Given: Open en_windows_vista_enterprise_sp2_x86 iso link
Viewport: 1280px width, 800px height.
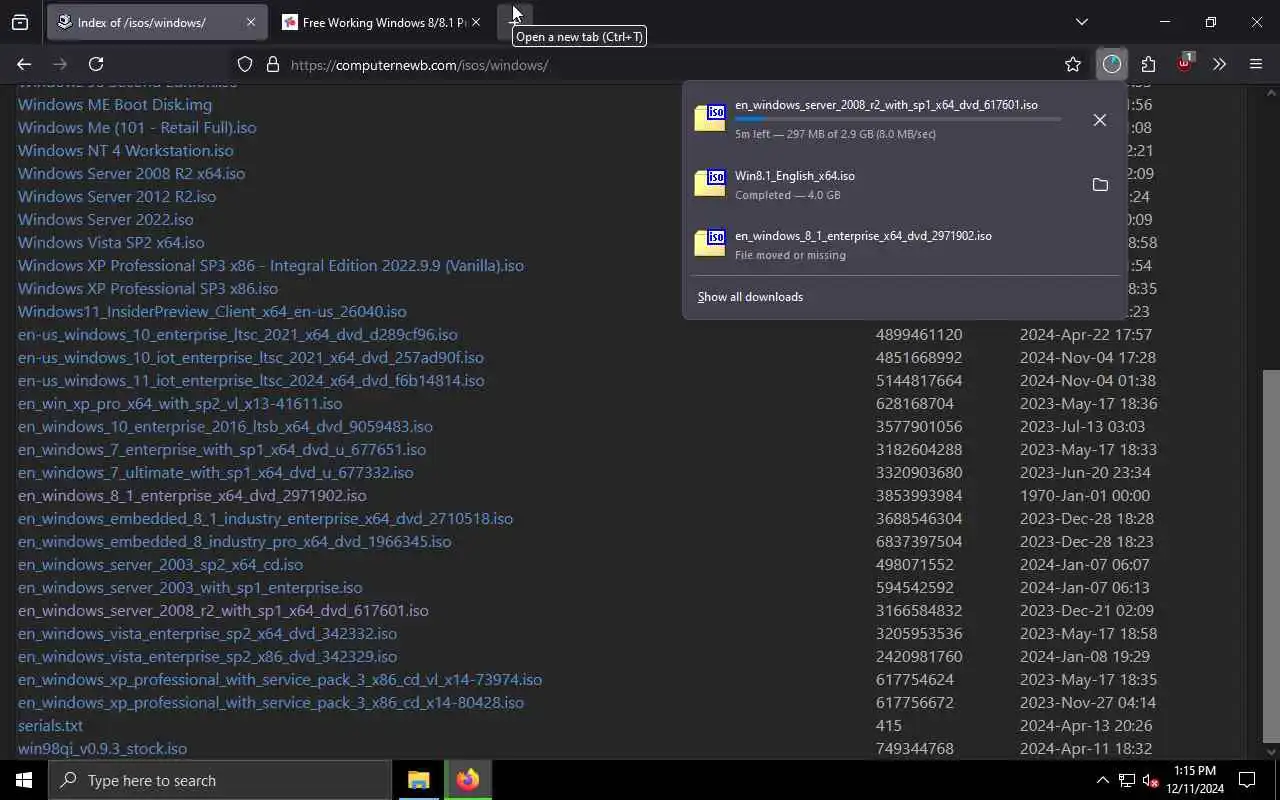Looking at the screenshot, I should pyautogui.click(x=207, y=656).
